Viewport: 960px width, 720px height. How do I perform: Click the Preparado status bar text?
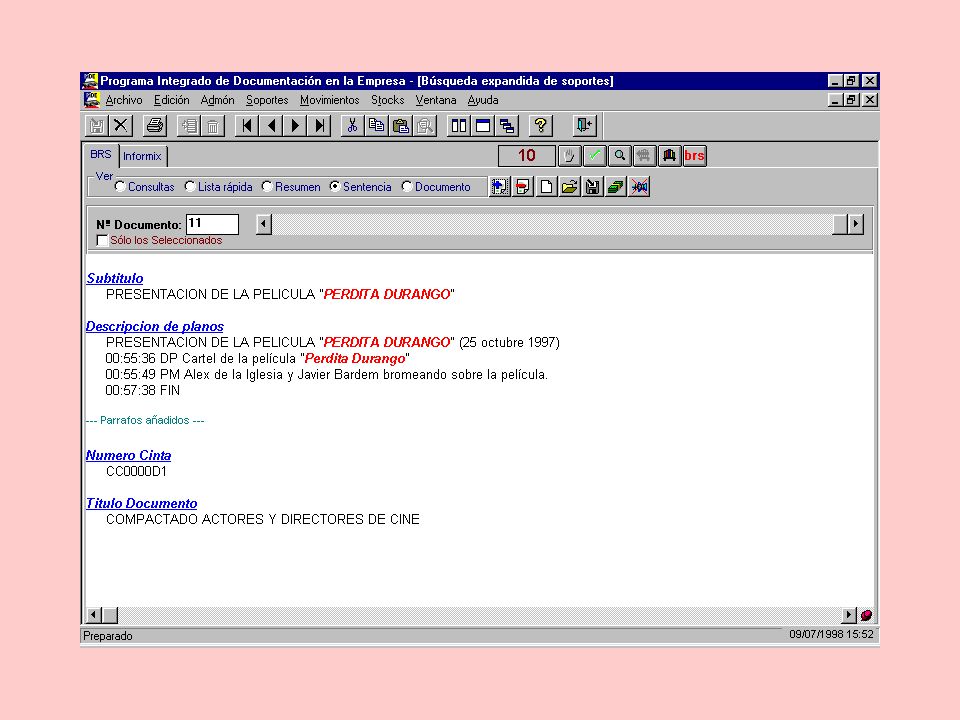(x=108, y=636)
